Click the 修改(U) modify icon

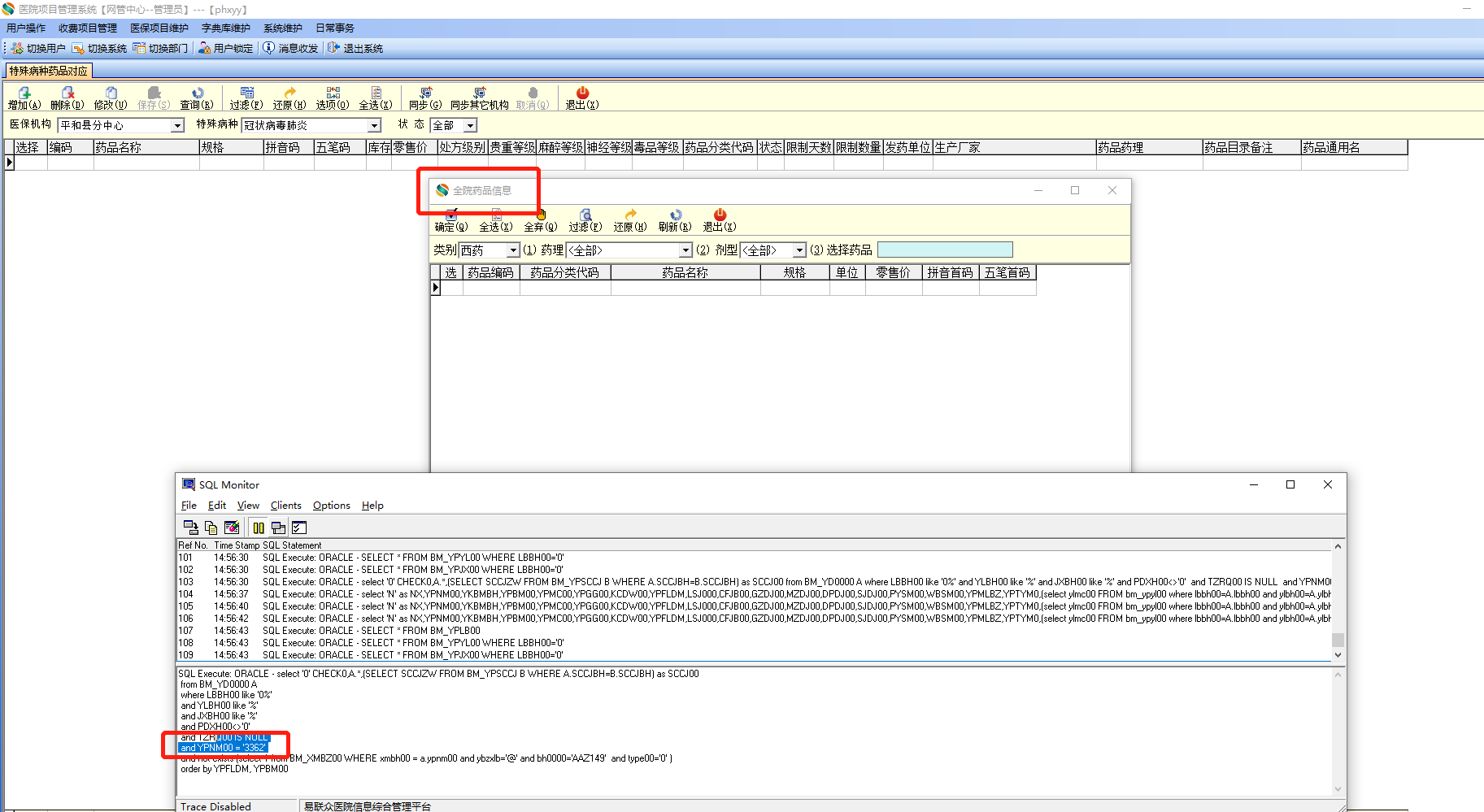(111, 93)
